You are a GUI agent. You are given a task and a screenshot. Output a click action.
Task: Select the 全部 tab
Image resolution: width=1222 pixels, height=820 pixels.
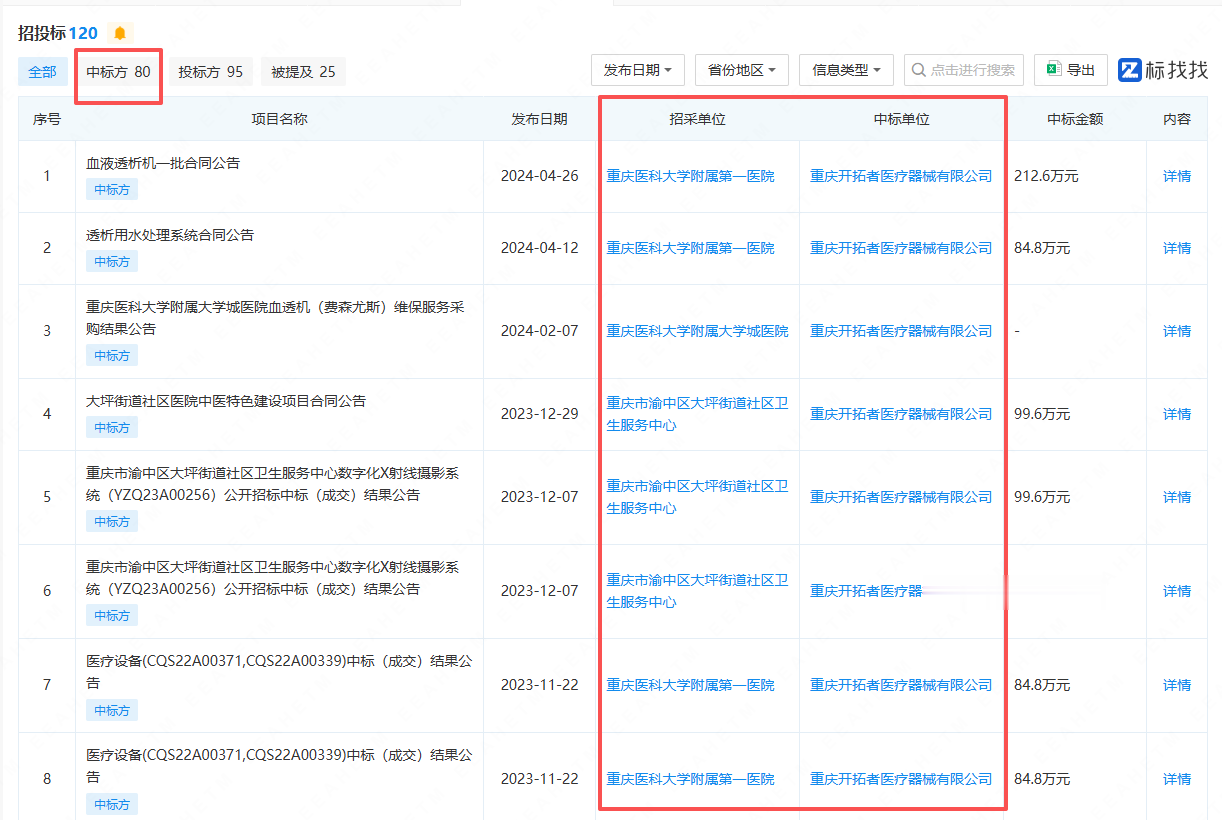[43, 72]
